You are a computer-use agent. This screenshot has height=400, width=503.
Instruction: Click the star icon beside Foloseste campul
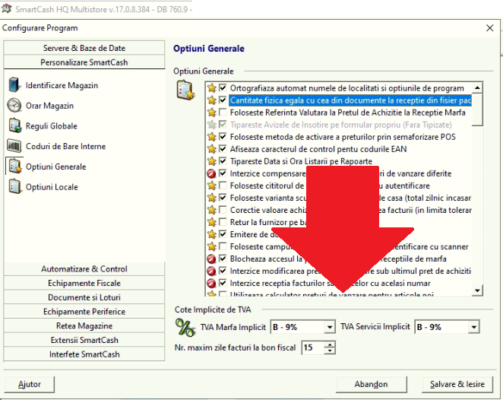tap(212, 247)
